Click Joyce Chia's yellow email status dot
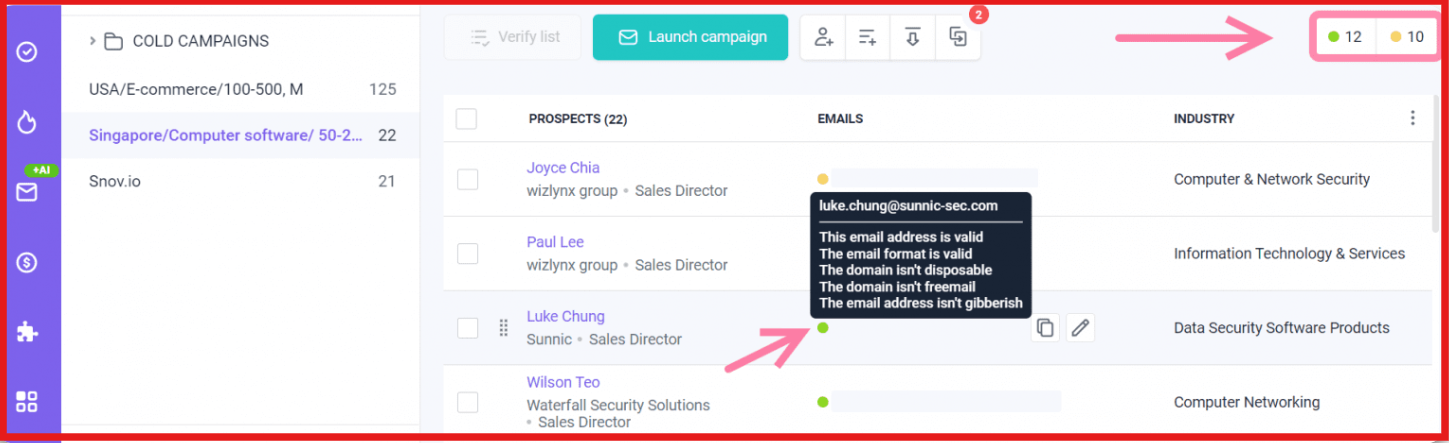Viewport: 1449px width, 443px height. click(822, 179)
